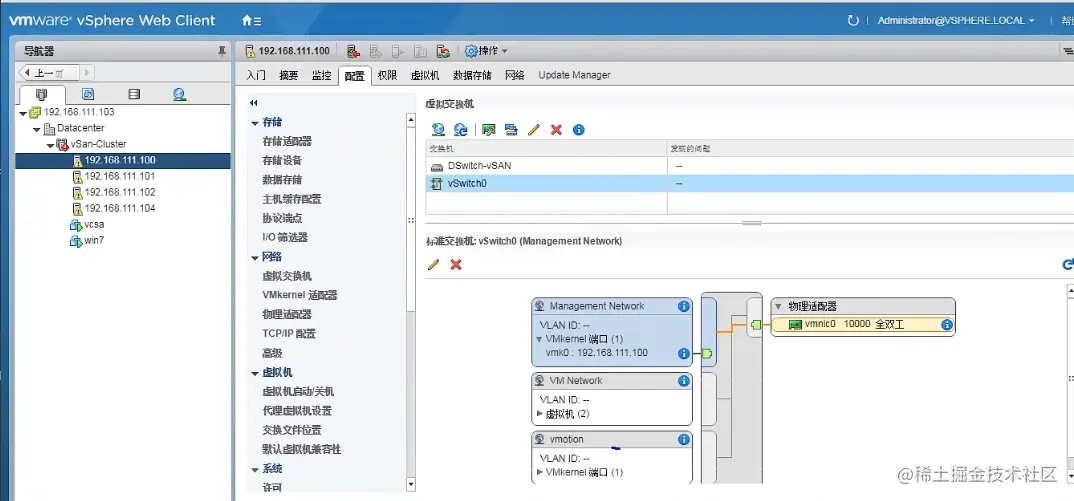1074x501 pixels.
Task: Click the refresh icon in top bar
Action: click(x=853, y=21)
